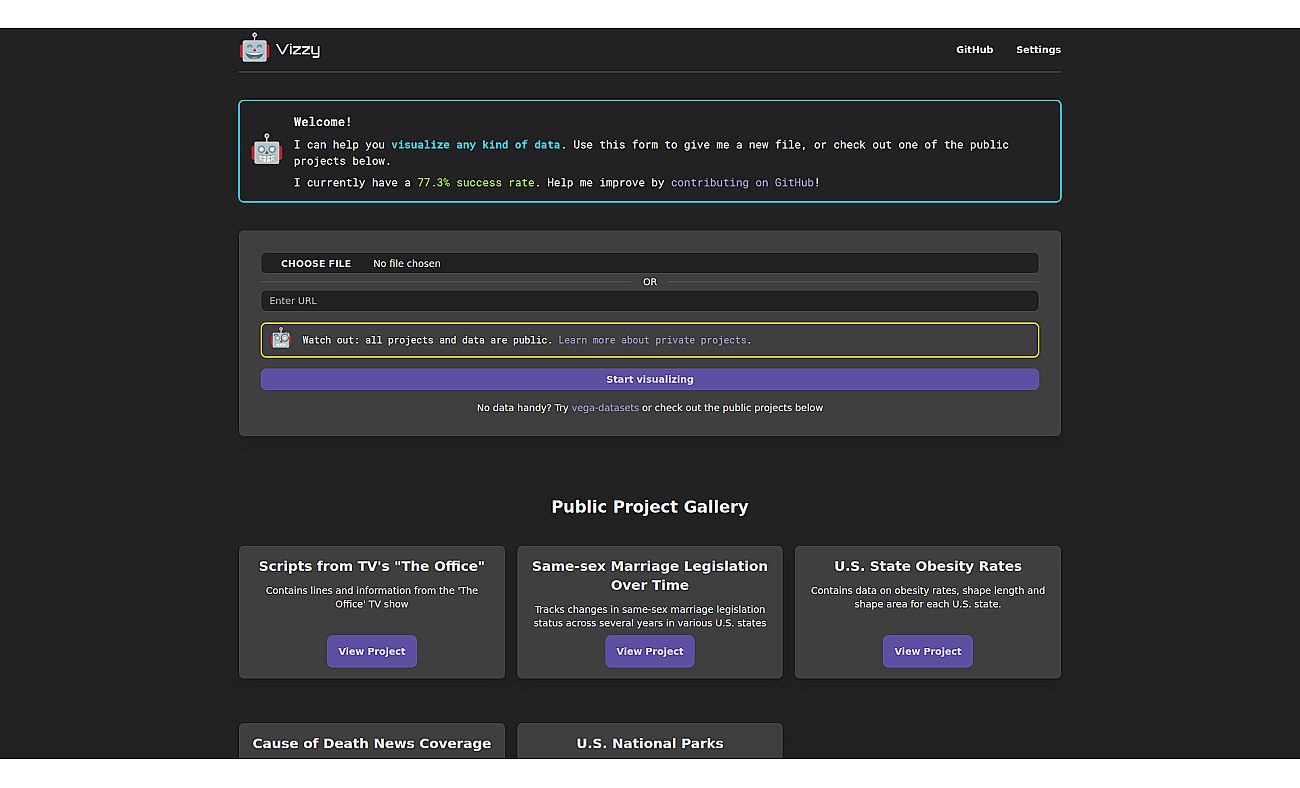View Project for Scripts from The Office
This screenshot has height=788, width=1300.
(x=372, y=651)
